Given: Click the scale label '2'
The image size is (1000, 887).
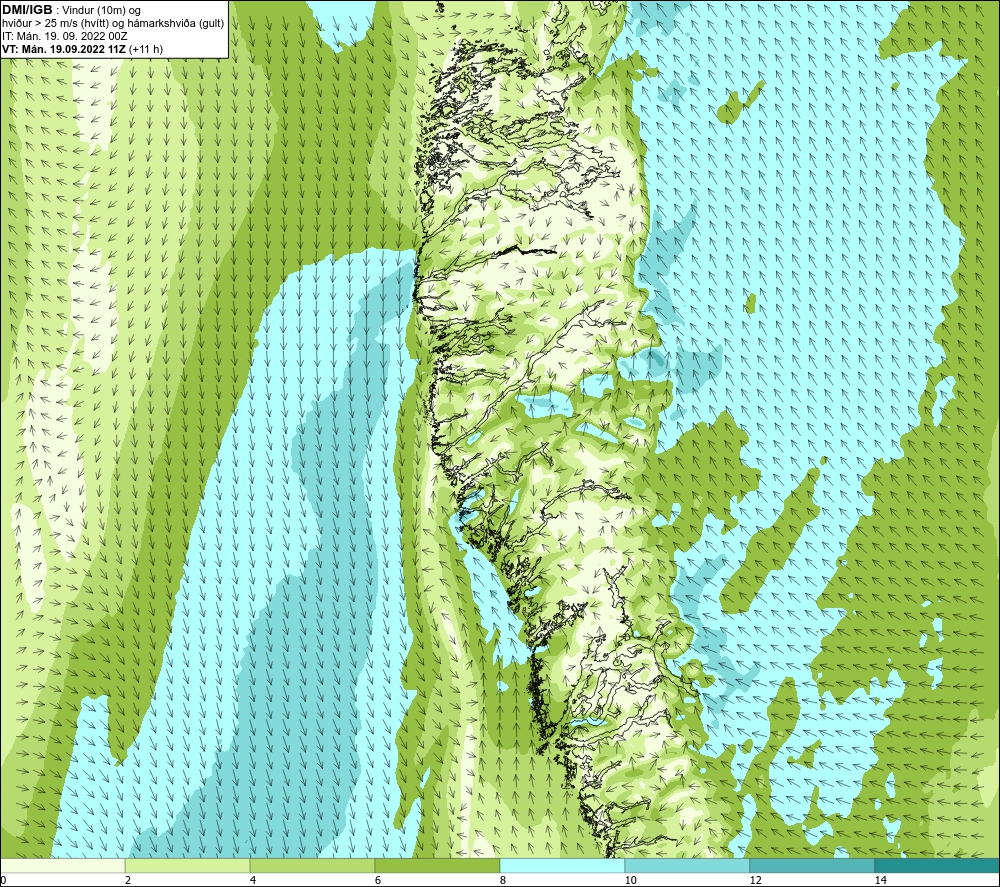Looking at the screenshot, I should click(128, 880).
